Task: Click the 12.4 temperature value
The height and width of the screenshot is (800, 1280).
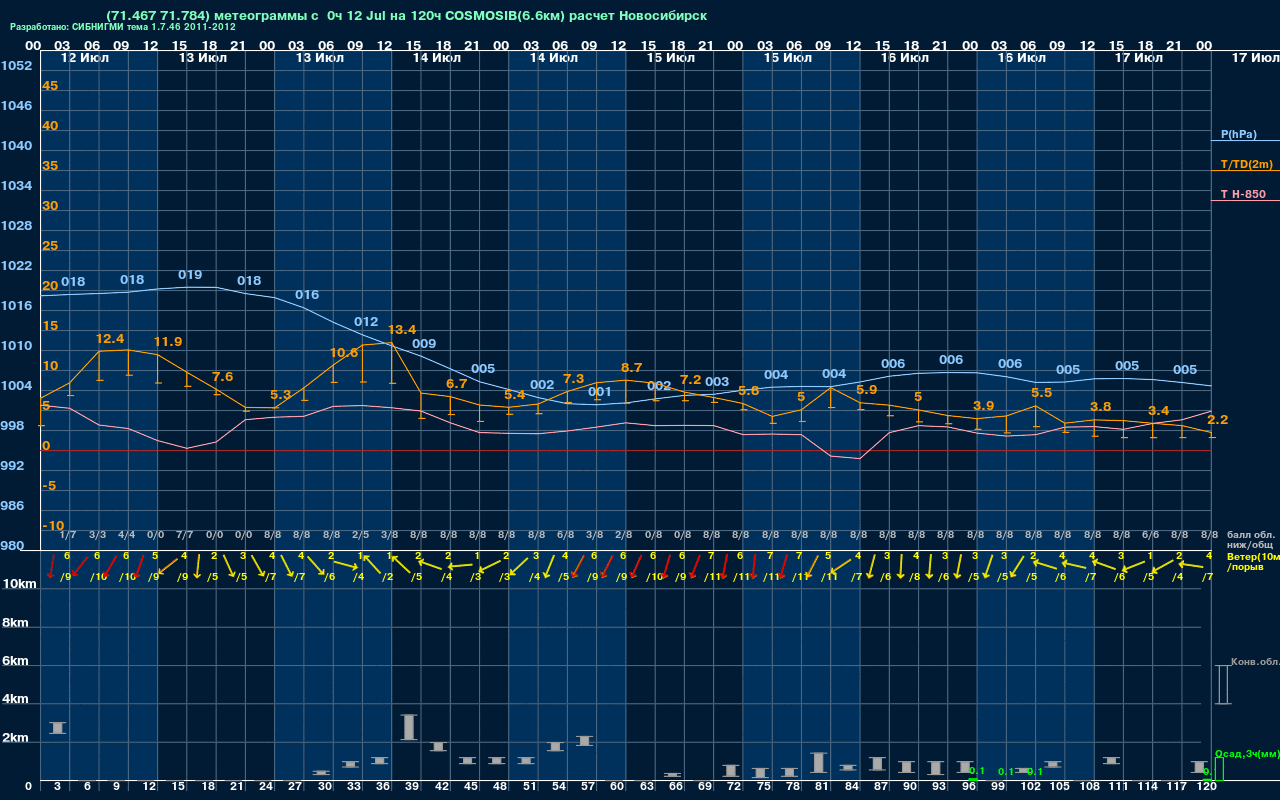Action: pos(110,339)
